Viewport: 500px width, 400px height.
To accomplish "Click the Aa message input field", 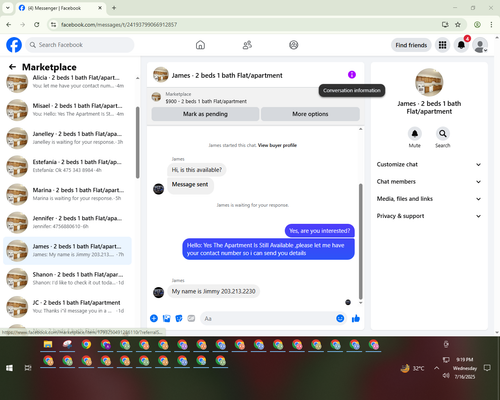I will (268, 319).
